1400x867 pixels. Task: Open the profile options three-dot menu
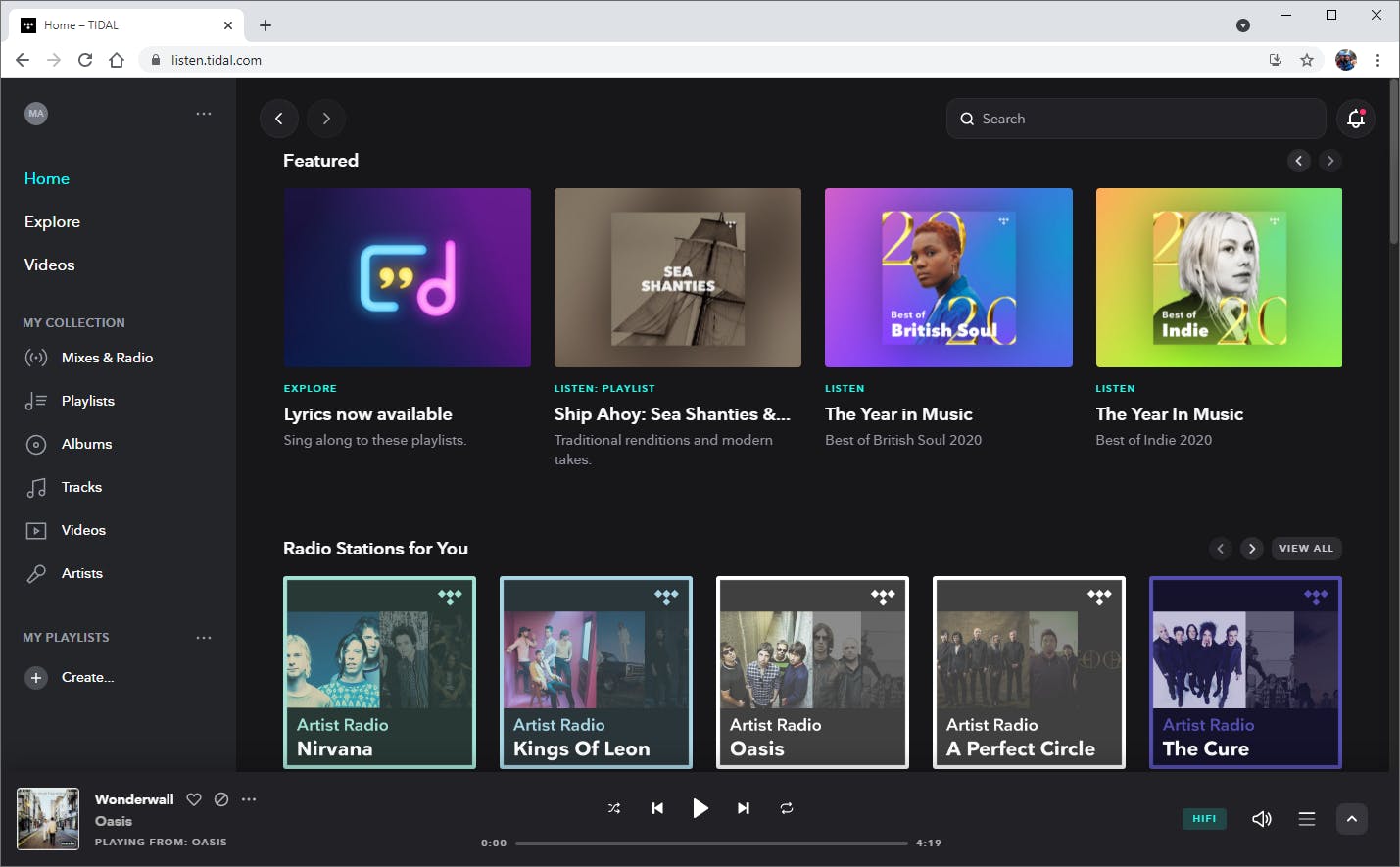coord(204,114)
